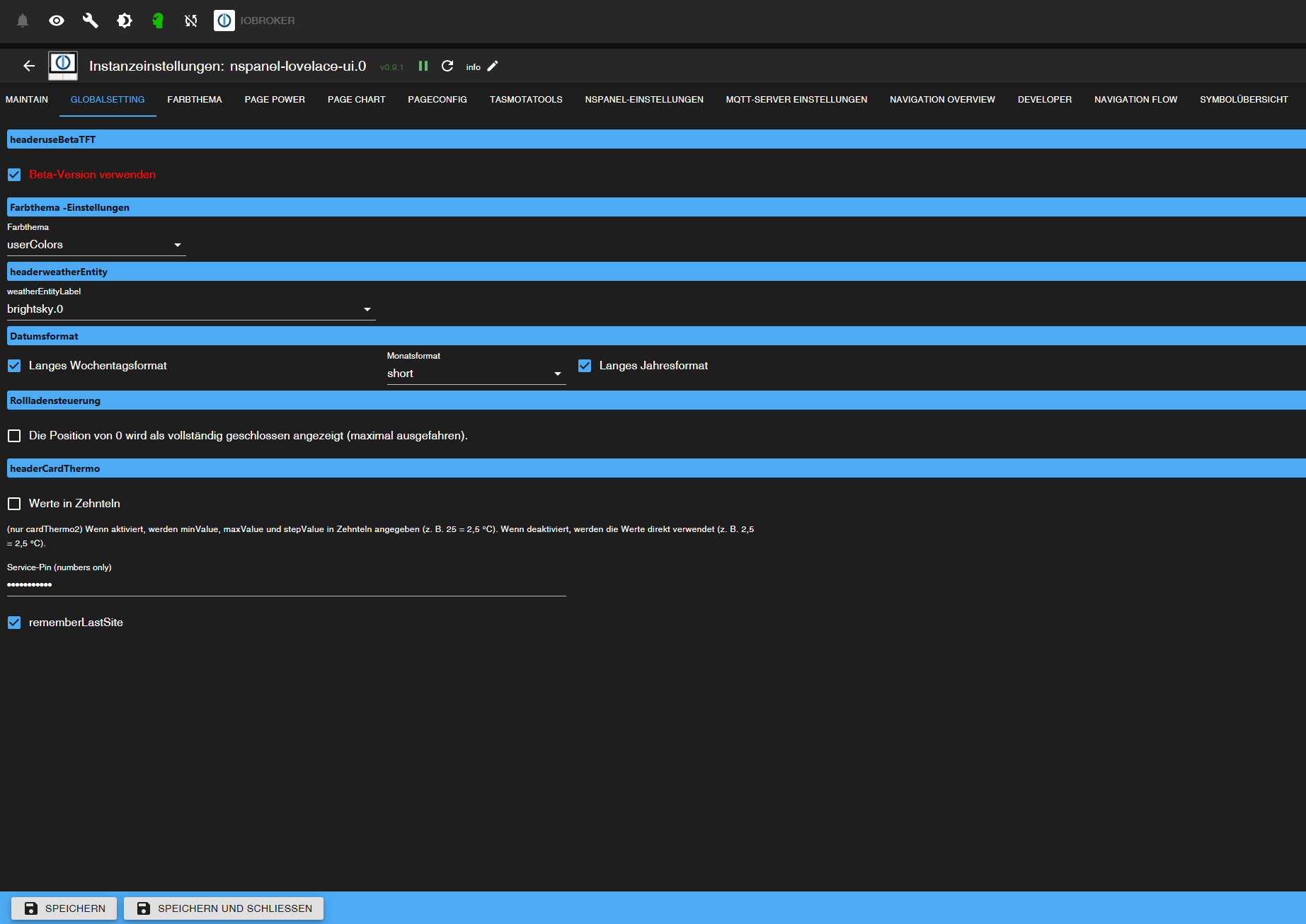Click the eye view icon in the toolbar
This screenshot has height=924, width=1306.
56,21
